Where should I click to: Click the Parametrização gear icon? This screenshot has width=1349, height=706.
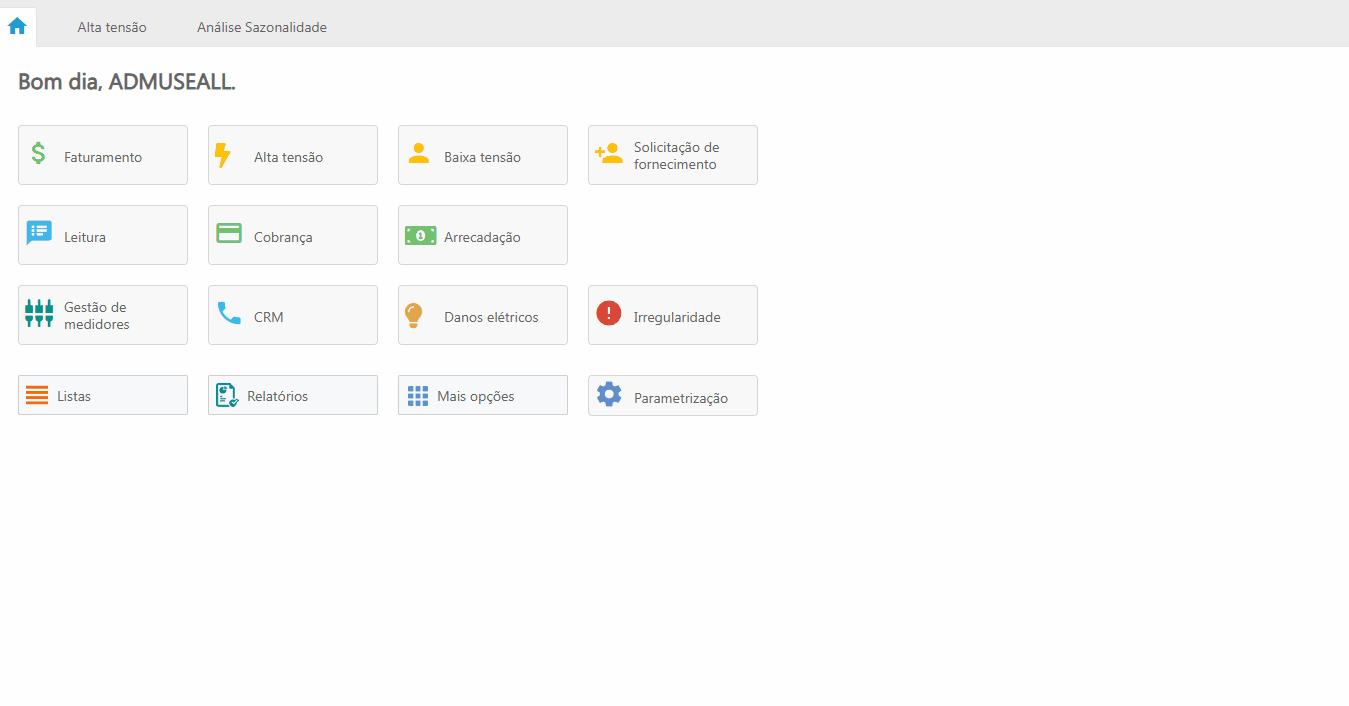click(x=609, y=395)
